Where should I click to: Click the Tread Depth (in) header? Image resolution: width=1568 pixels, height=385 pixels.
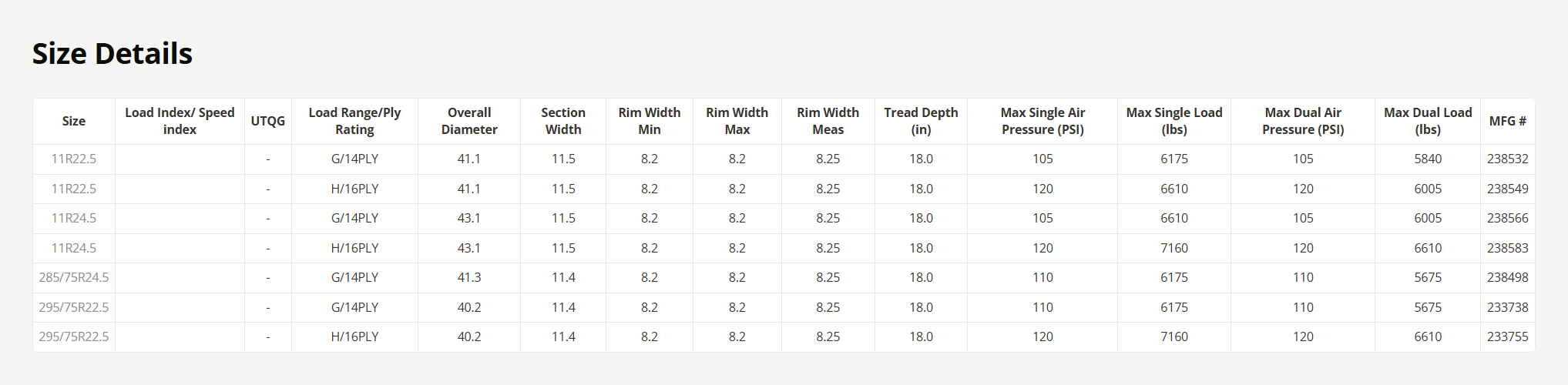click(921, 121)
